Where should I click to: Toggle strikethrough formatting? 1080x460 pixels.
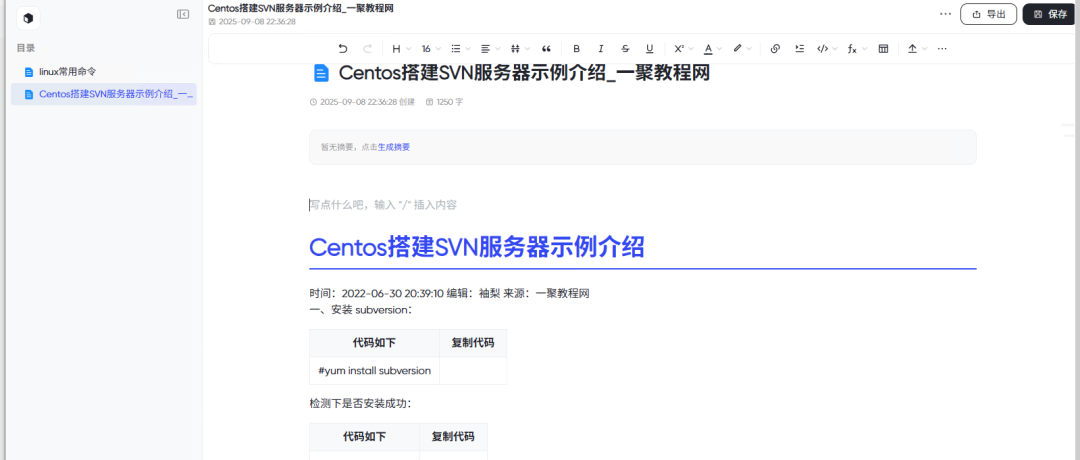(625, 49)
